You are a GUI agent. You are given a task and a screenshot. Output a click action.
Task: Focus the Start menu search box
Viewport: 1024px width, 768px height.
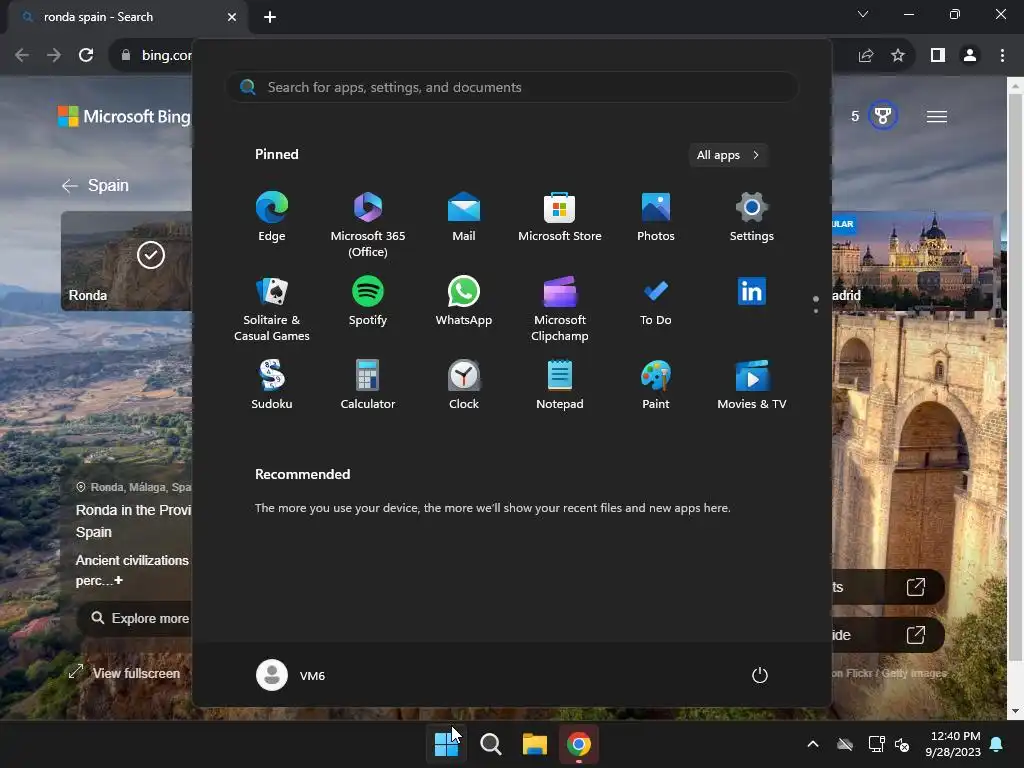(512, 88)
